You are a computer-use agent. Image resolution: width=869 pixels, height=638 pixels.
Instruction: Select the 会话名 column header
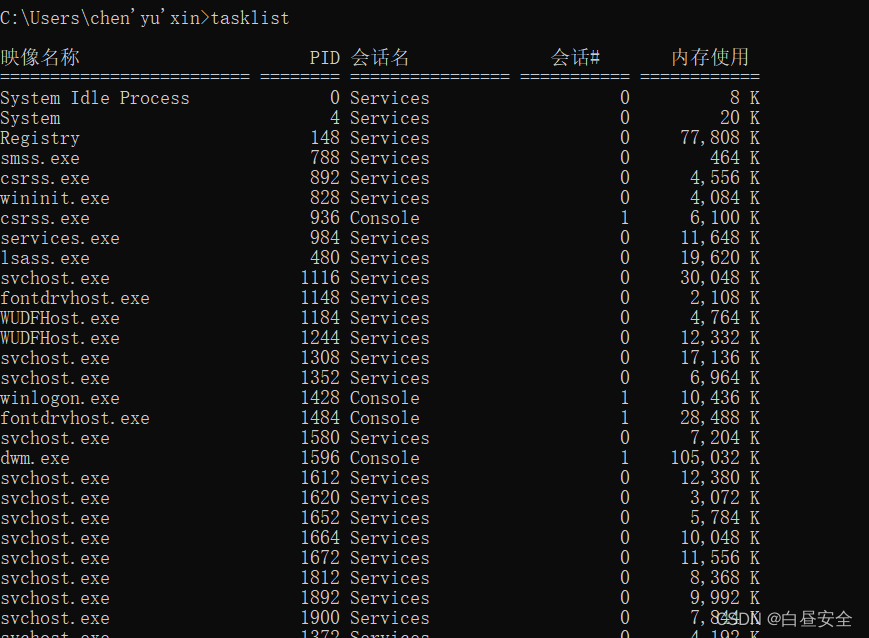click(380, 57)
